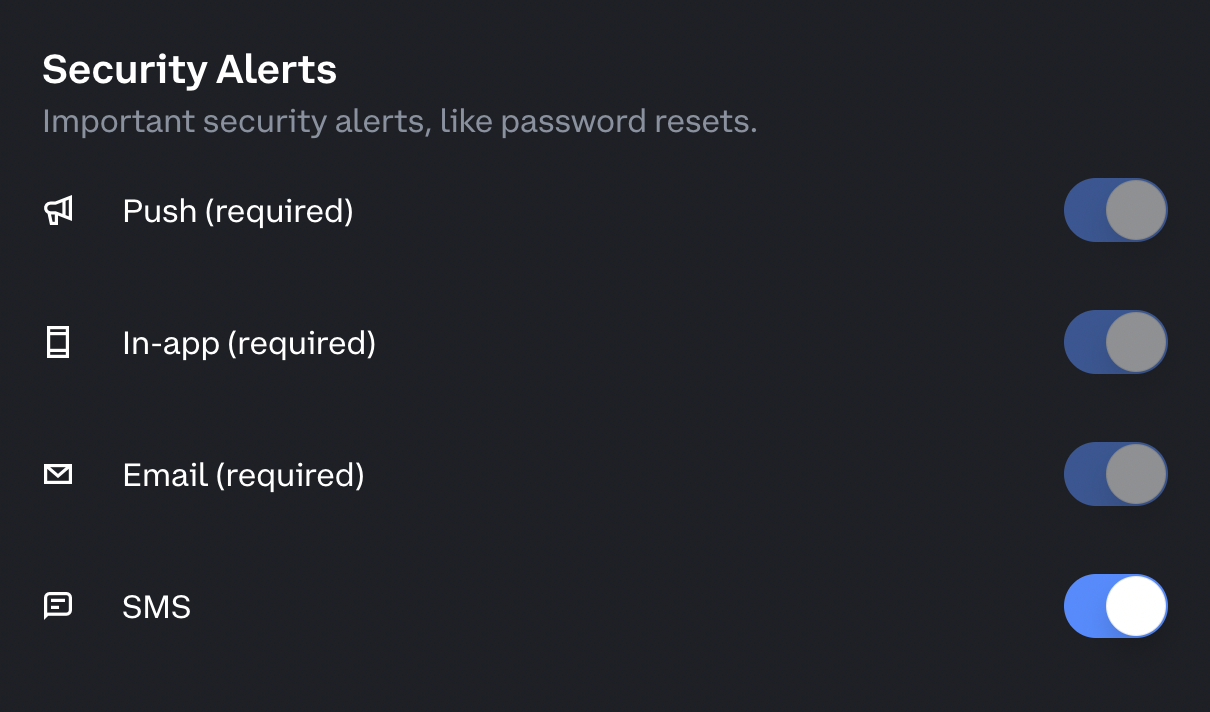Select the In-app (required) label

[x=248, y=343]
